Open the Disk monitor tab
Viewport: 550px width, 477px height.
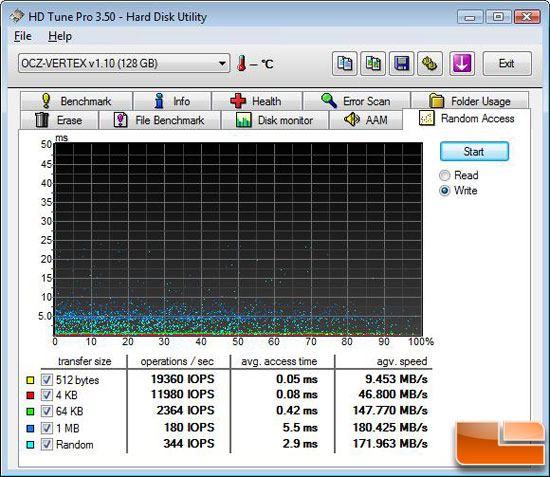(275, 120)
